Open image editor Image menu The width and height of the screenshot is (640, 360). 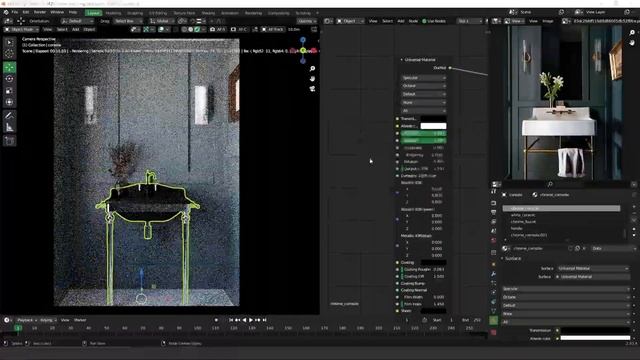tap(547, 21)
